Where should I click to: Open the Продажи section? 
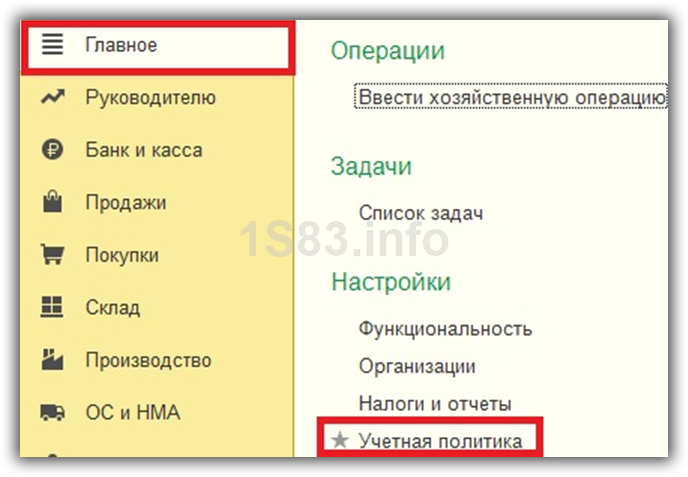126,203
